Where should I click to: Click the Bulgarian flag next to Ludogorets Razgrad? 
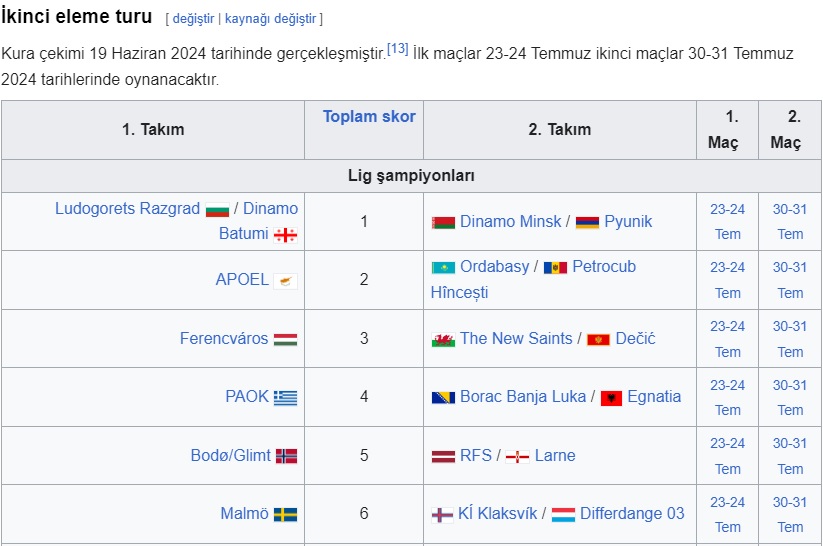coord(217,210)
